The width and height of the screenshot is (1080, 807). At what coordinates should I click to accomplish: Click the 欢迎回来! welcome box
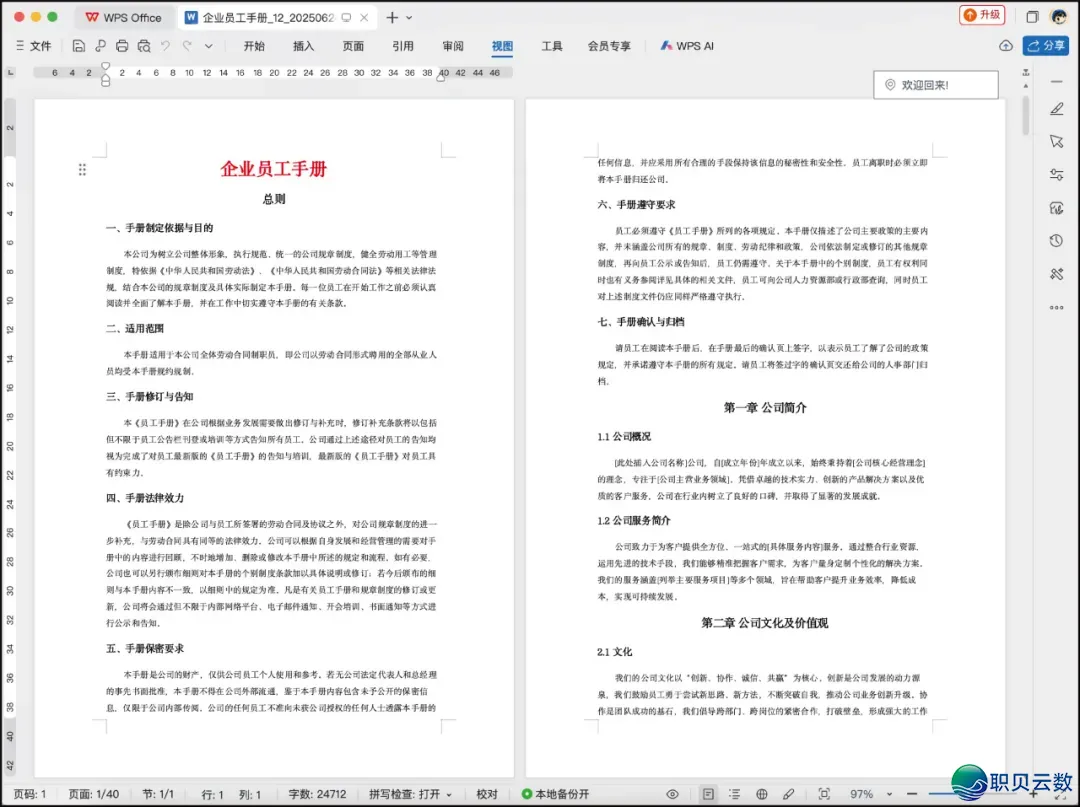pyautogui.click(x=935, y=85)
